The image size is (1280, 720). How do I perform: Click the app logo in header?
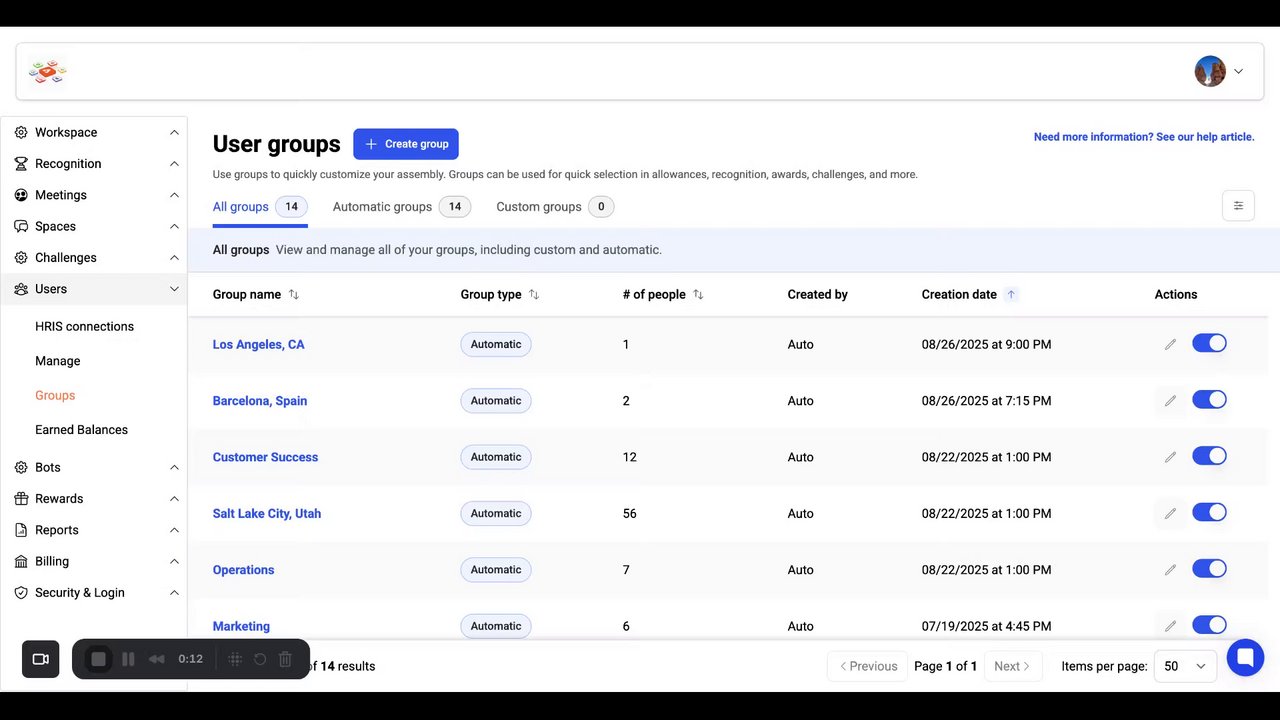pyautogui.click(x=47, y=71)
